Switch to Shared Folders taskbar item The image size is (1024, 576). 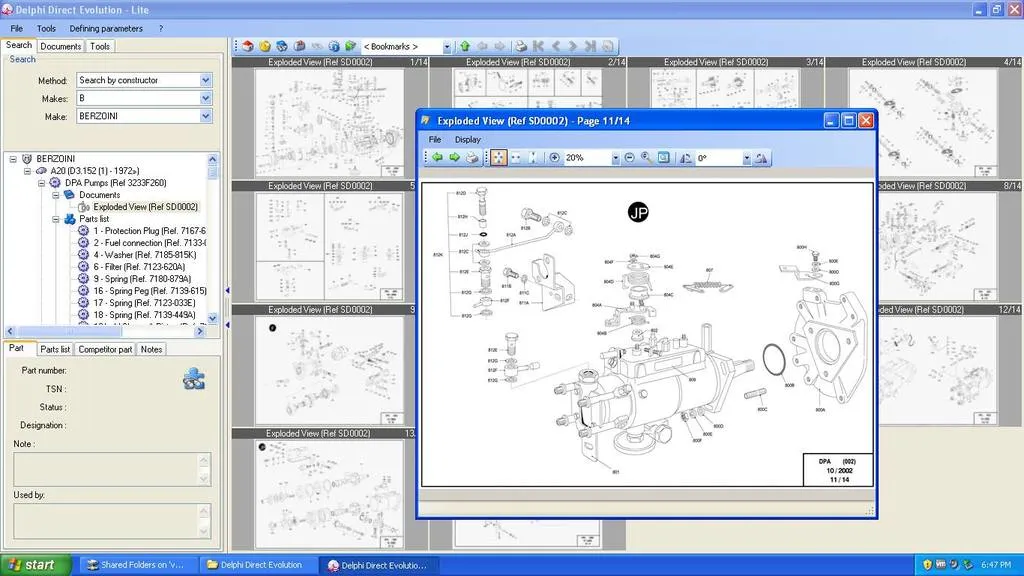(x=136, y=565)
